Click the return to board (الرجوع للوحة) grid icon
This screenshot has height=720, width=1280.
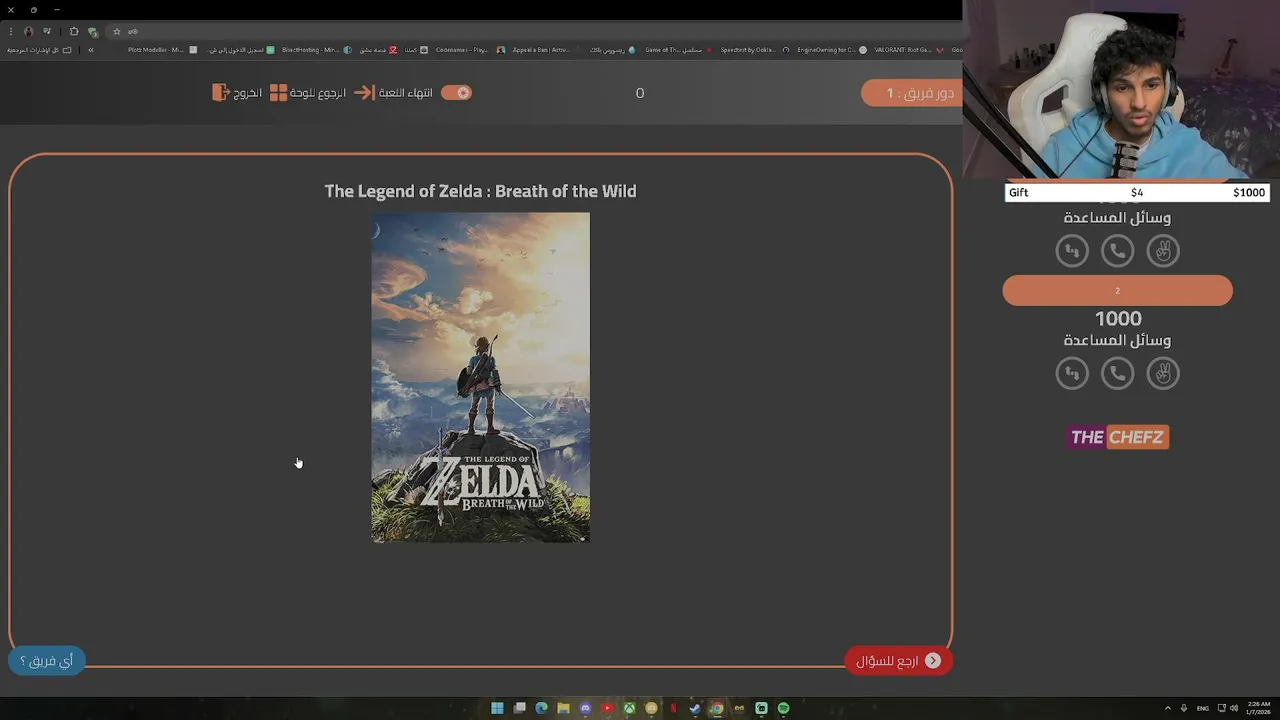(278, 92)
